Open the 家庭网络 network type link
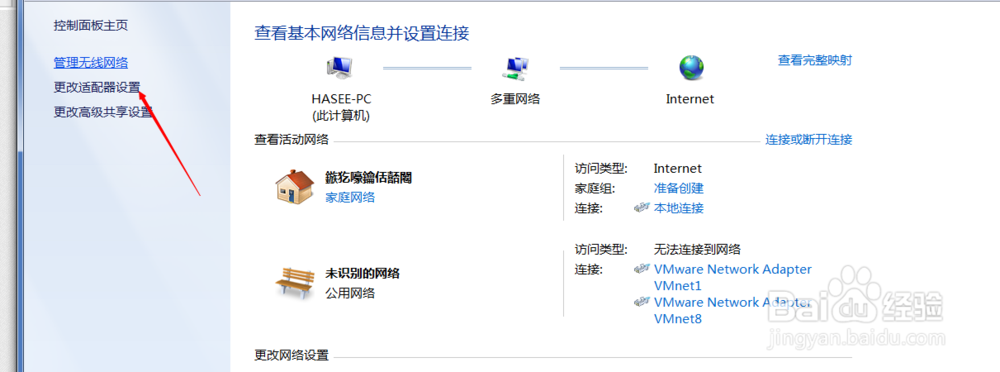1000x372 pixels. pos(350,197)
